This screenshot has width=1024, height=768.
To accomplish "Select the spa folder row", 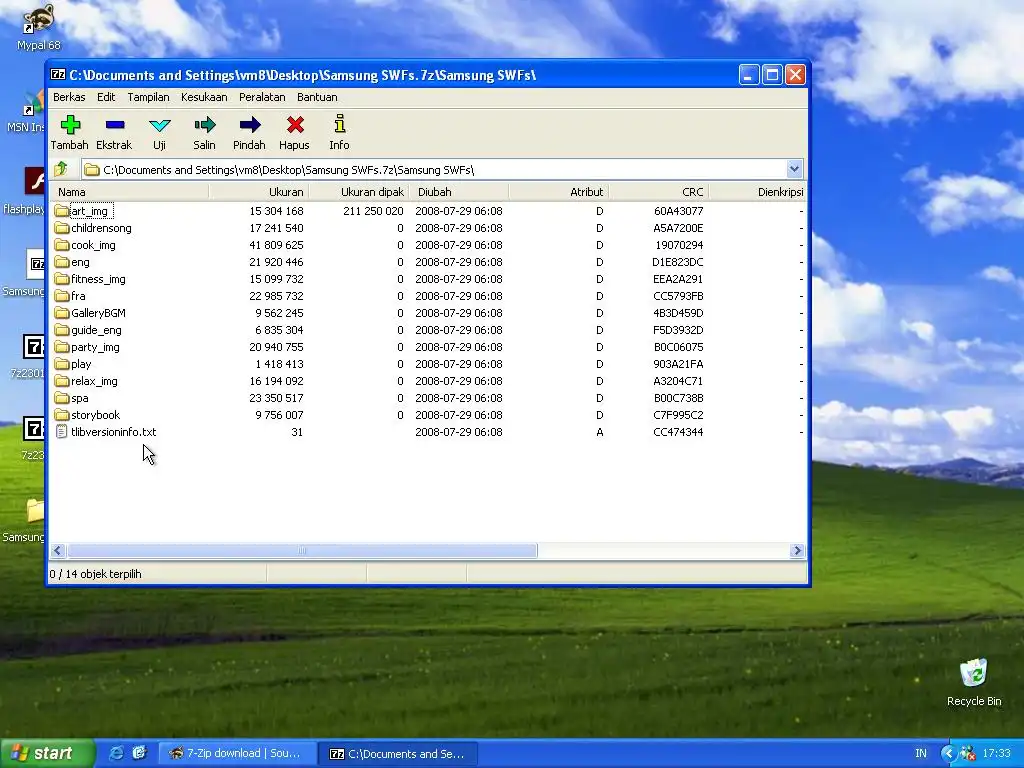I will pyautogui.click(x=428, y=398).
